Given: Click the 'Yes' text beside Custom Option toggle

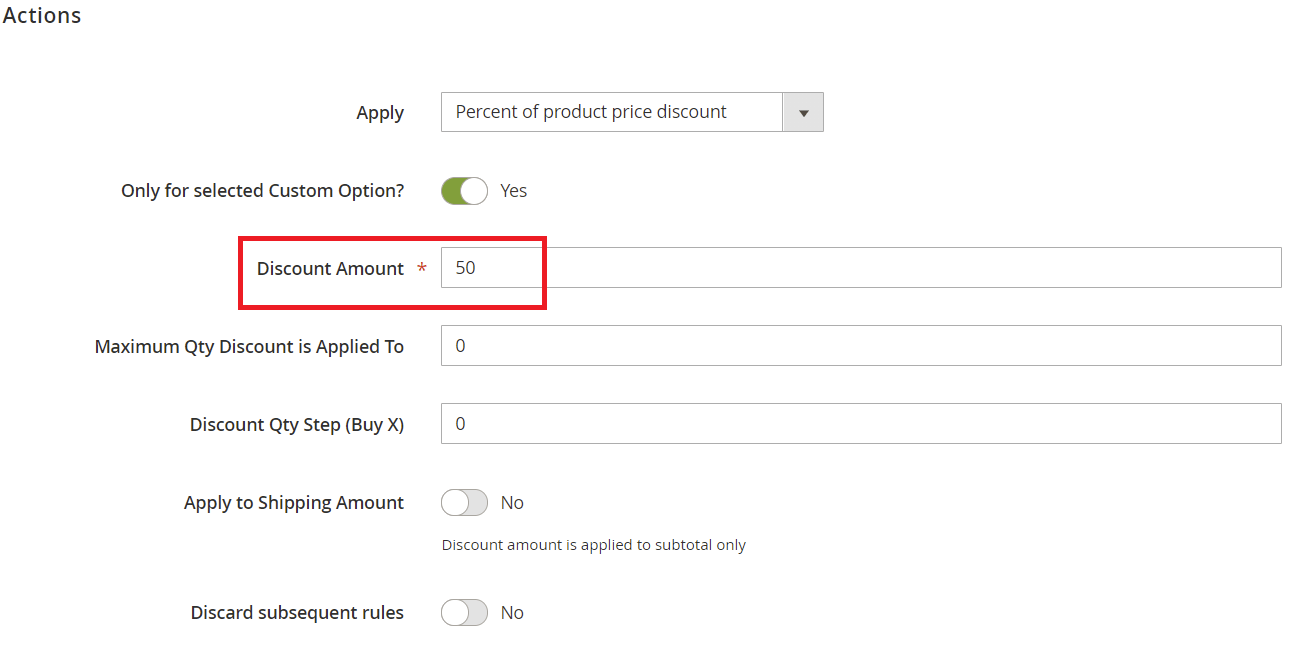Looking at the screenshot, I should click(x=513, y=190).
